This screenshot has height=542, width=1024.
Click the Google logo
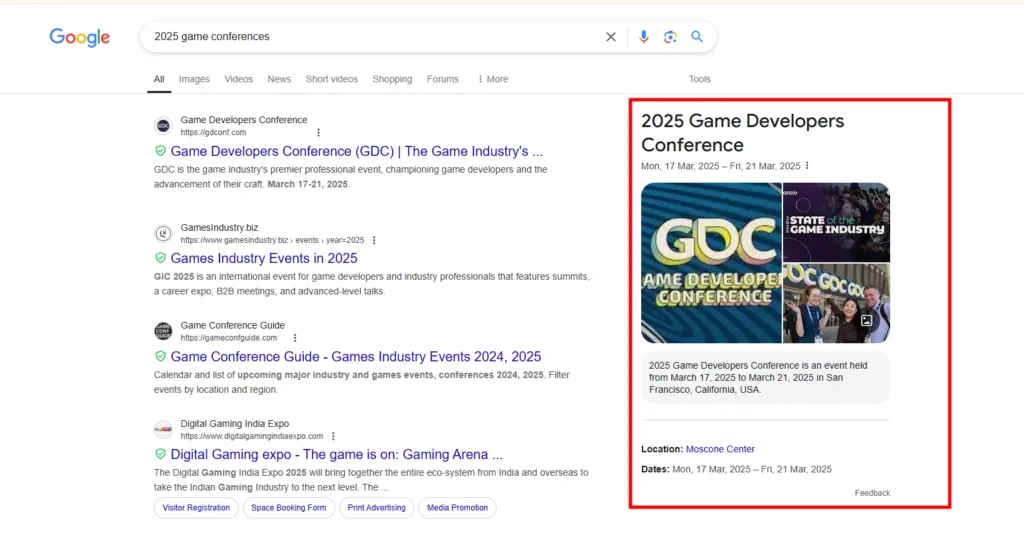[x=80, y=37]
